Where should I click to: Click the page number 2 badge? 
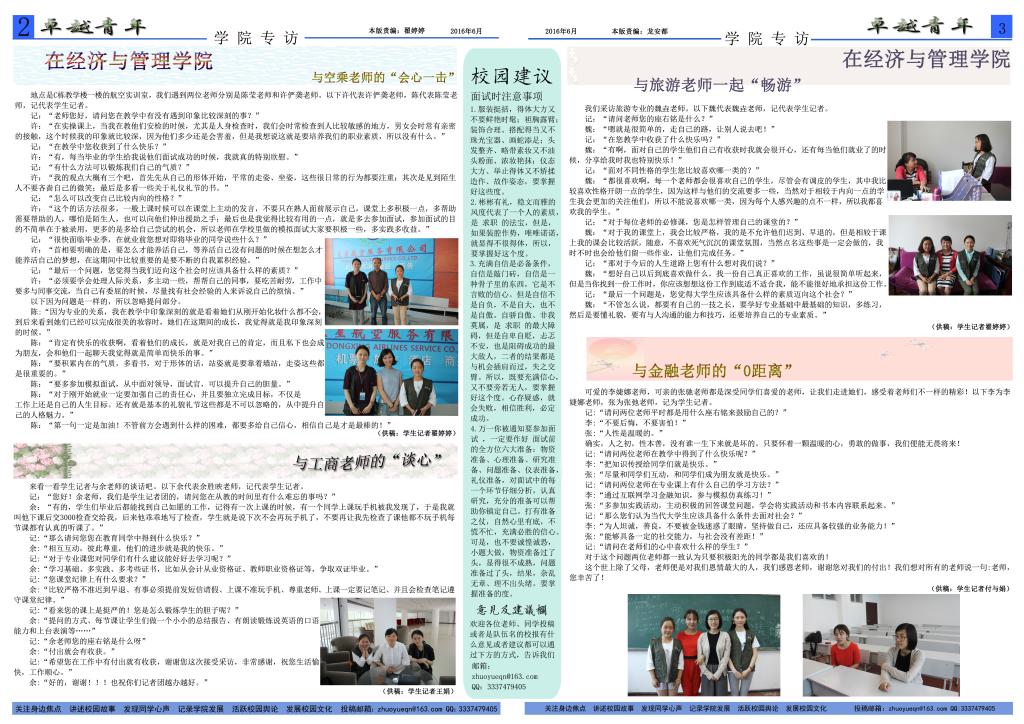click(x=22, y=29)
